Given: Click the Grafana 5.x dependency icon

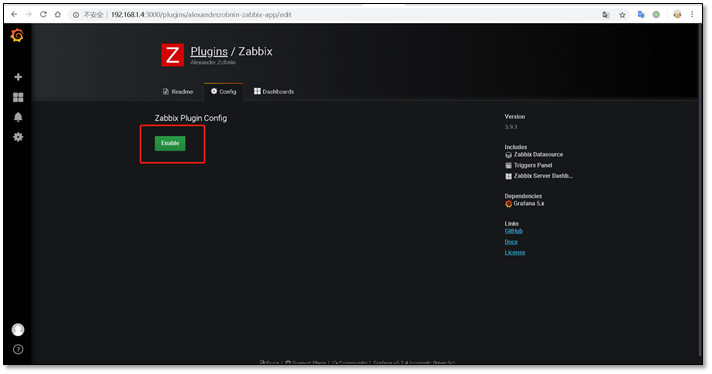Looking at the screenshot, I should pos(509,204).
